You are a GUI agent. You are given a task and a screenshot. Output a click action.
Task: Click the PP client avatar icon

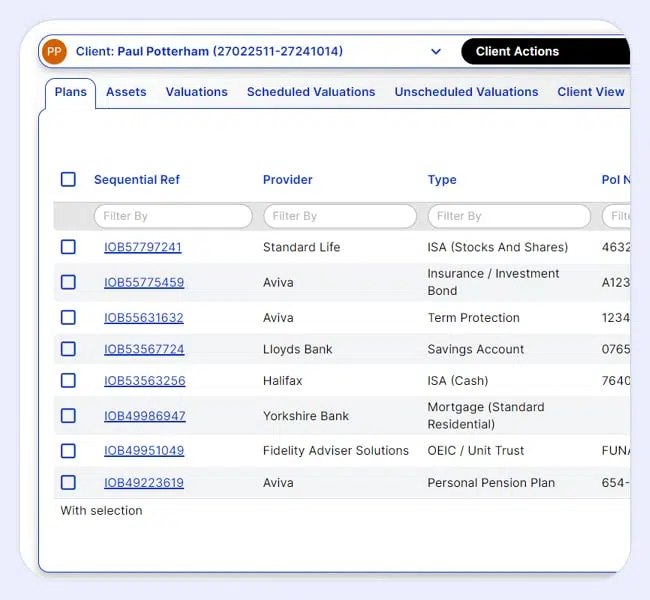pyautogui.click(x=54, y=51)
